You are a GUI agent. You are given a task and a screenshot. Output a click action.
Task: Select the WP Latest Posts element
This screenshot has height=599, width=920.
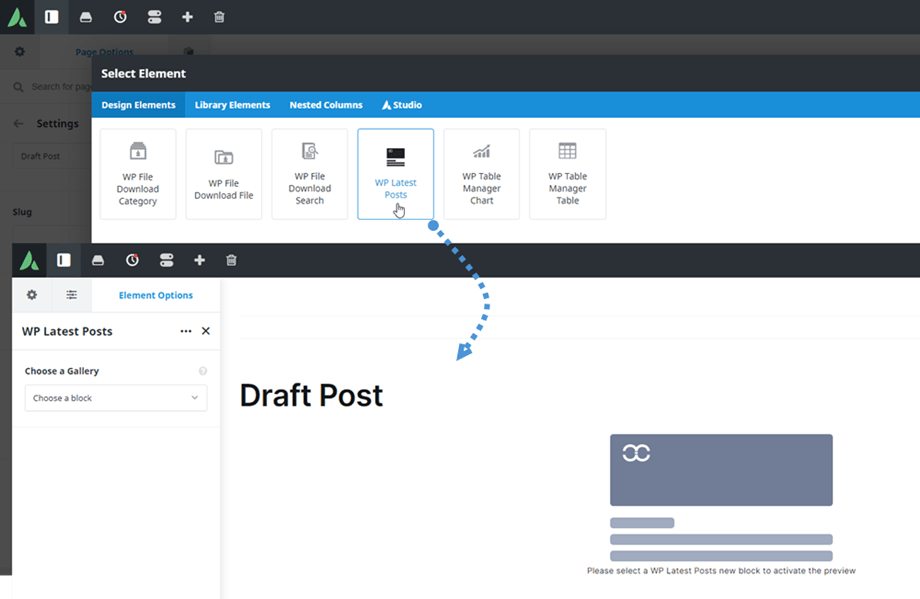coord(395,173)
